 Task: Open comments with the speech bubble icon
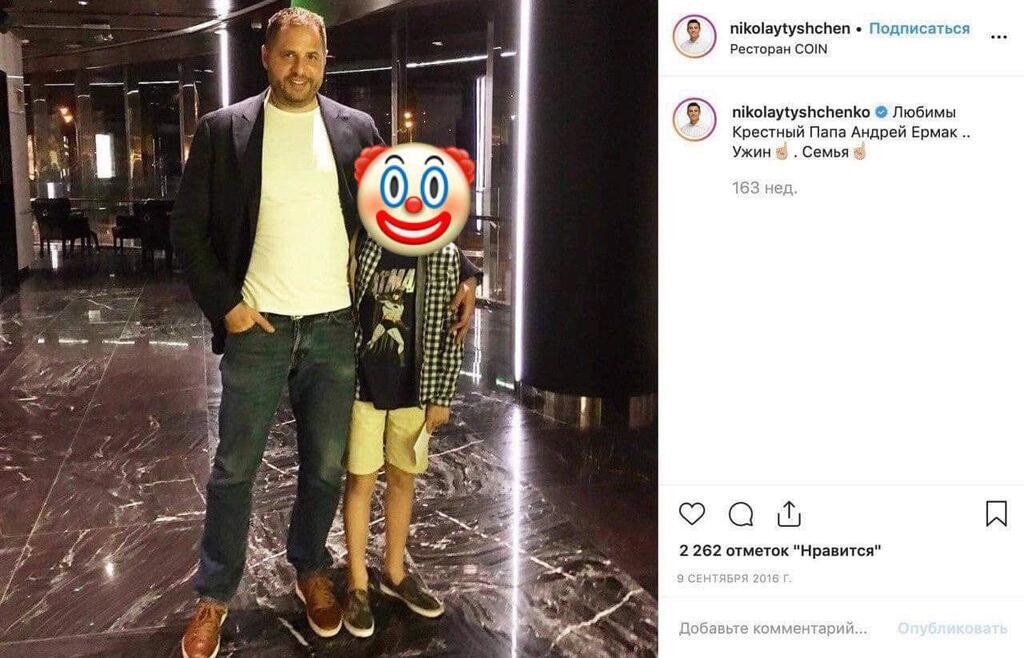tap(741, 514)
